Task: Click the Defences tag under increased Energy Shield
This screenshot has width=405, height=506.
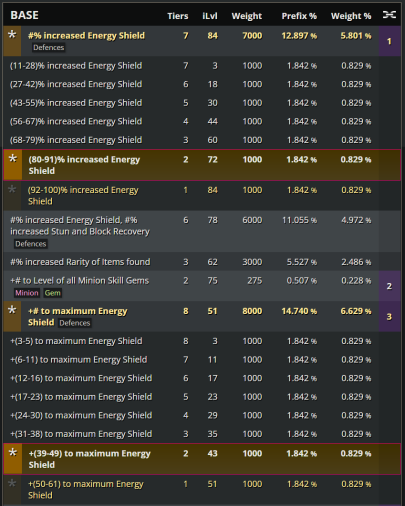Action: tap(48, 47)
